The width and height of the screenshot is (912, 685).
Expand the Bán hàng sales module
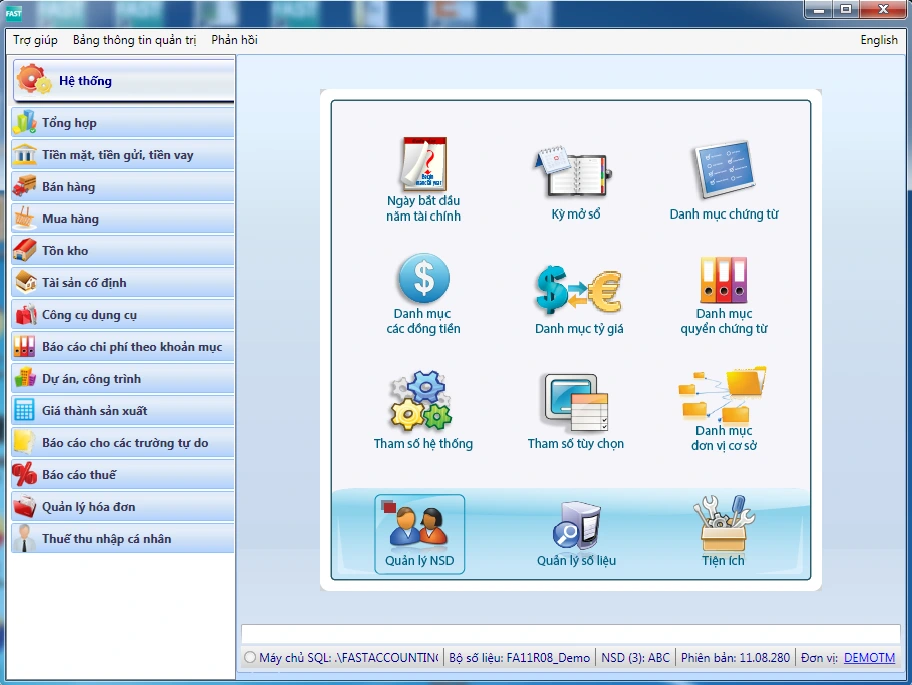[122, 187]
